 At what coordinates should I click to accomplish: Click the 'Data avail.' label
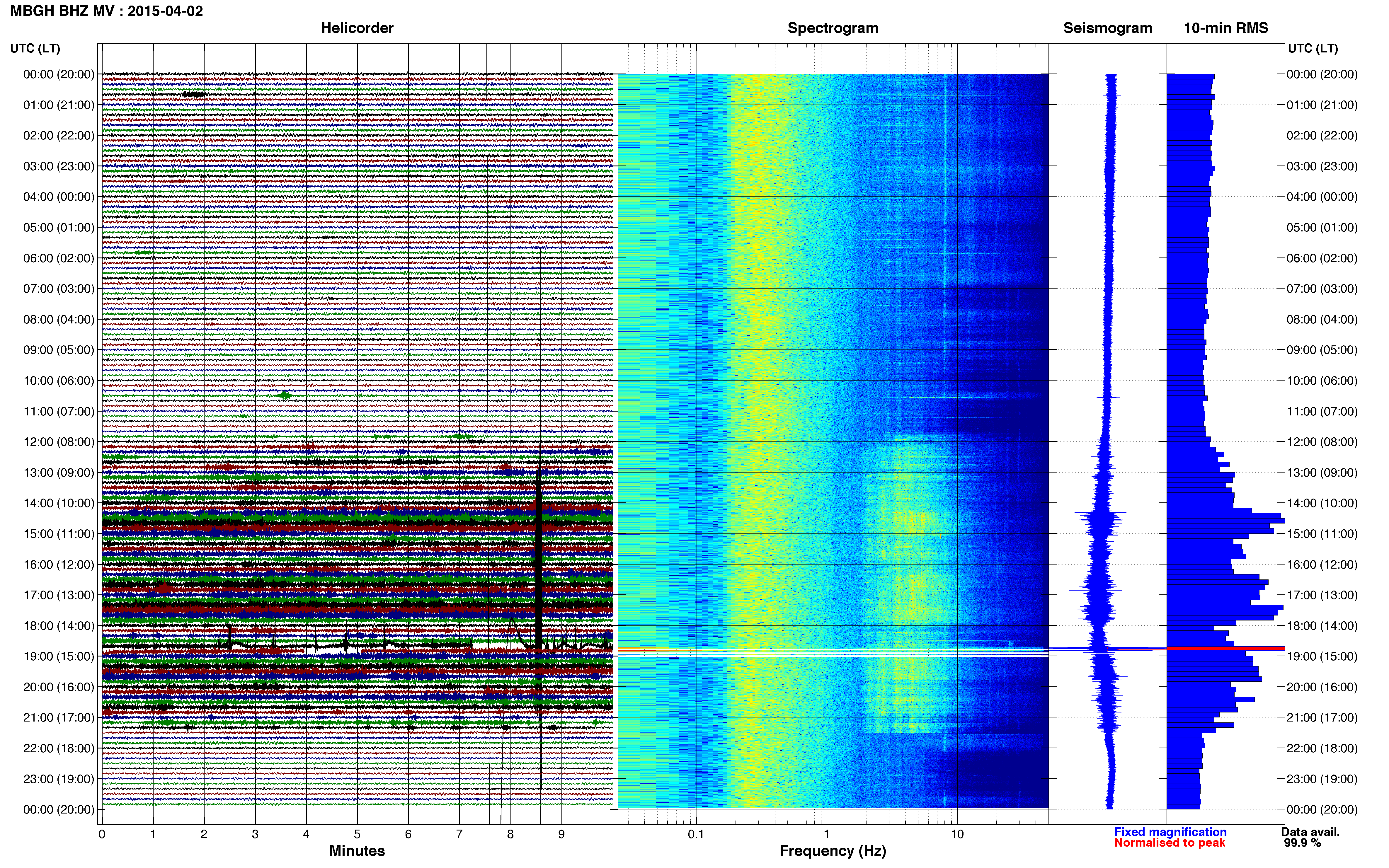coord(1310,832)
